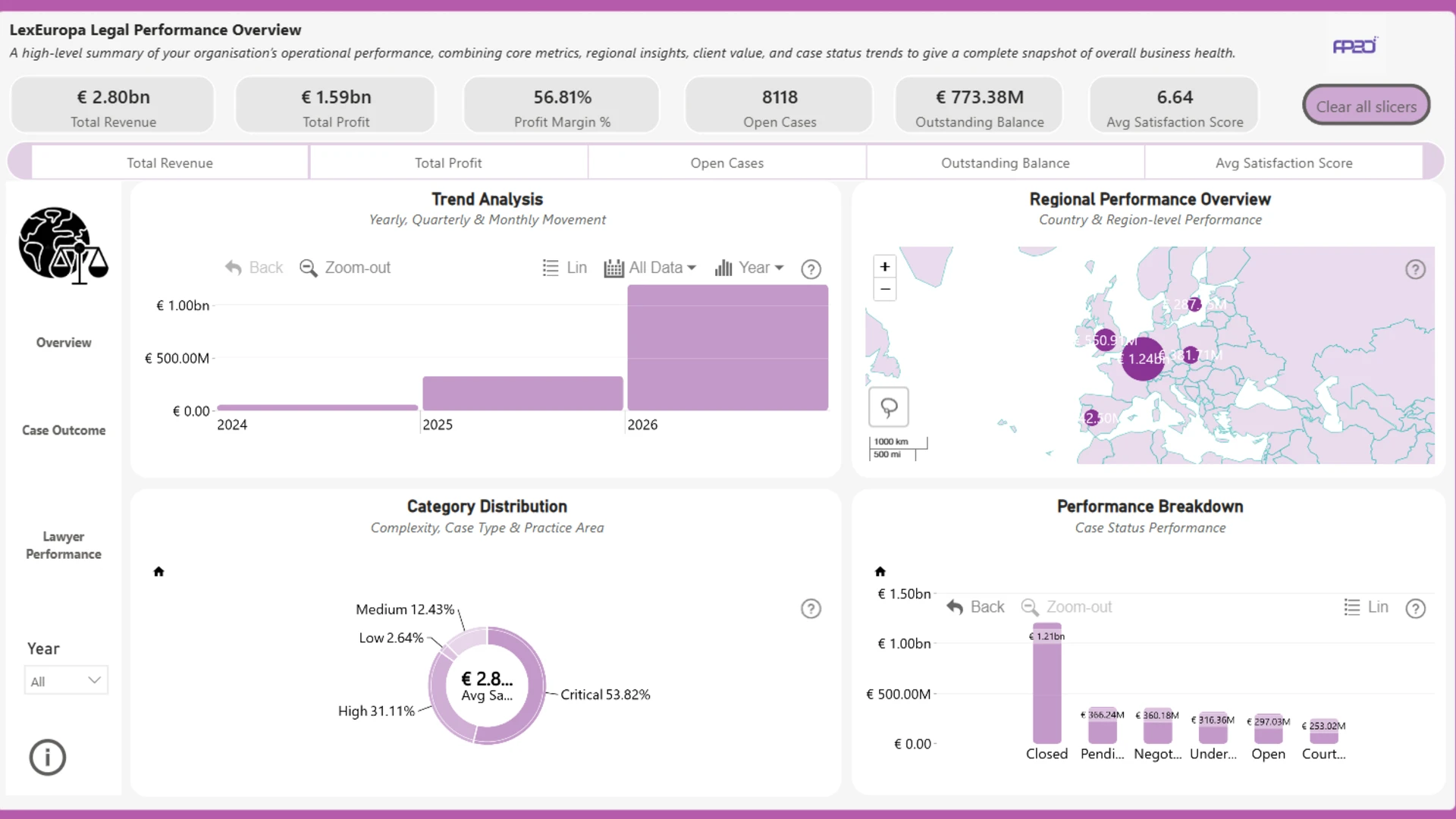Click the map zoom-out minus button
This screenshot has width=1456, height=819.
click(884, 290)
